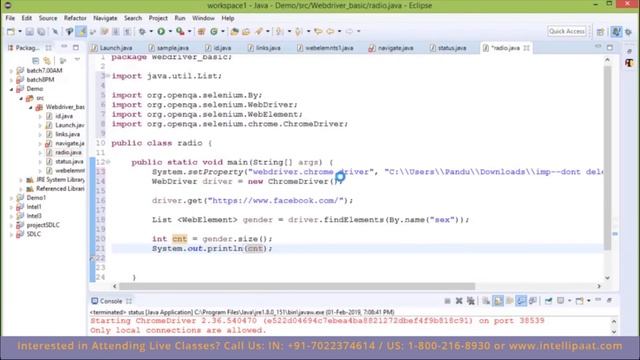Image resolution: width=640 pixels, height=360 pixels.
Task: Click the editor vertical scrollbar thumb
Action: click(607, 158)
